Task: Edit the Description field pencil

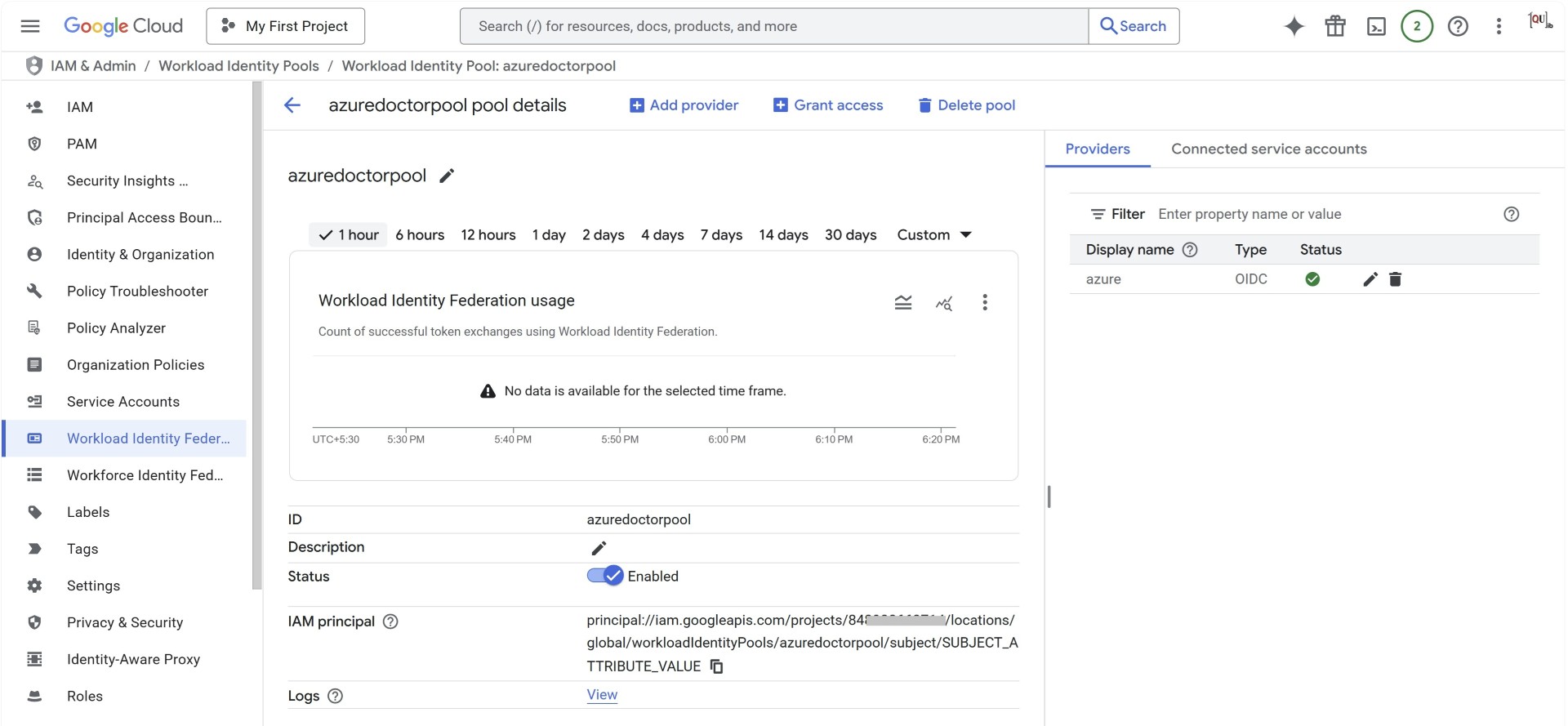Action: [x=599, y=548]
